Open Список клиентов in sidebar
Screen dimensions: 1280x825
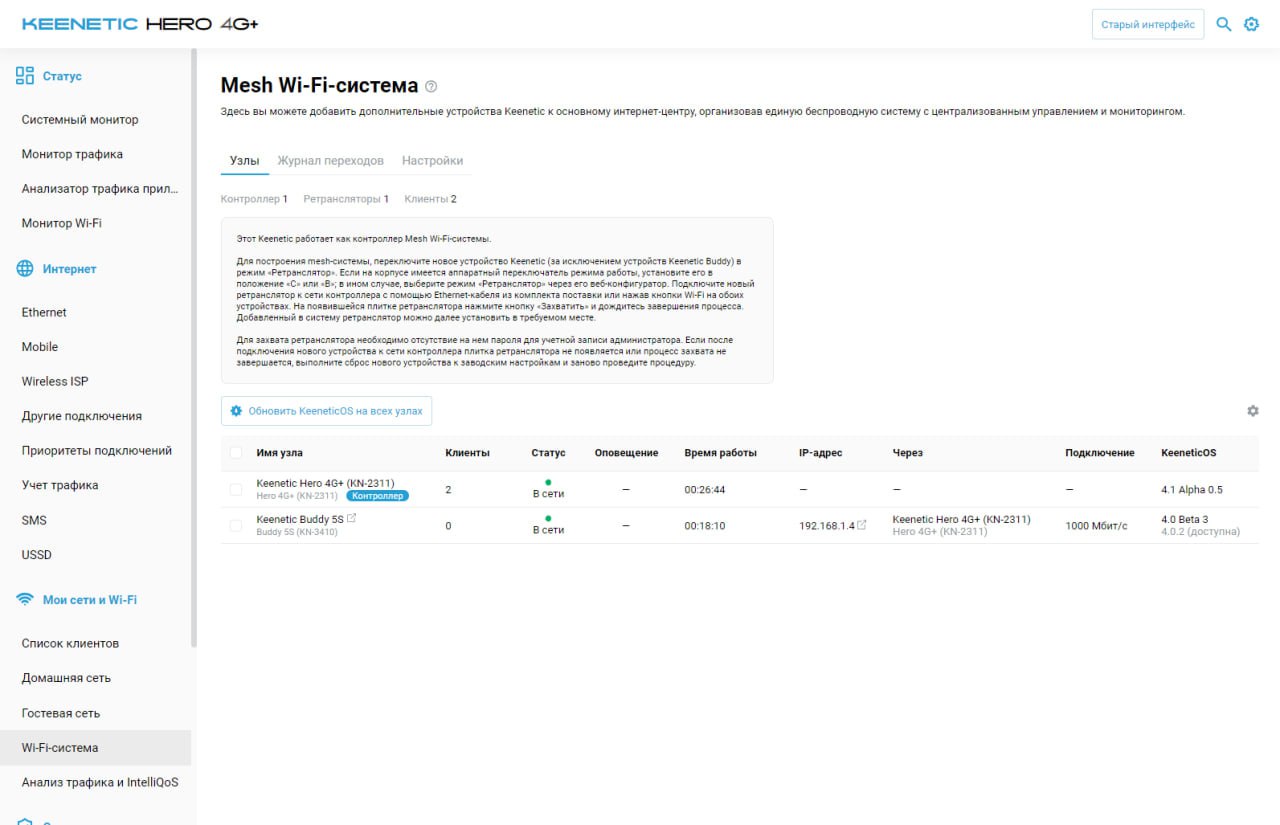click(70, 643)
